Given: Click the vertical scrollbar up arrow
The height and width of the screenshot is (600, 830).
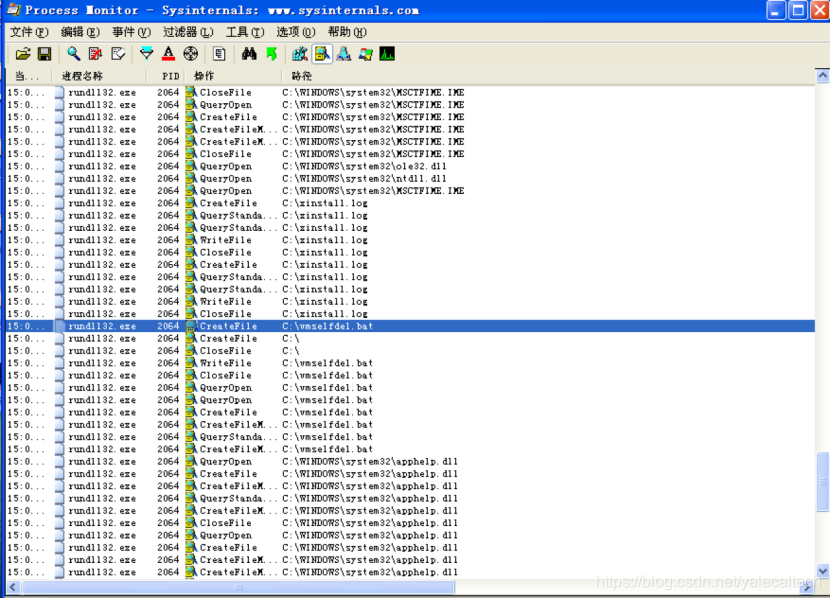Looking at the screenshot, I should click(x=822, y=76).
